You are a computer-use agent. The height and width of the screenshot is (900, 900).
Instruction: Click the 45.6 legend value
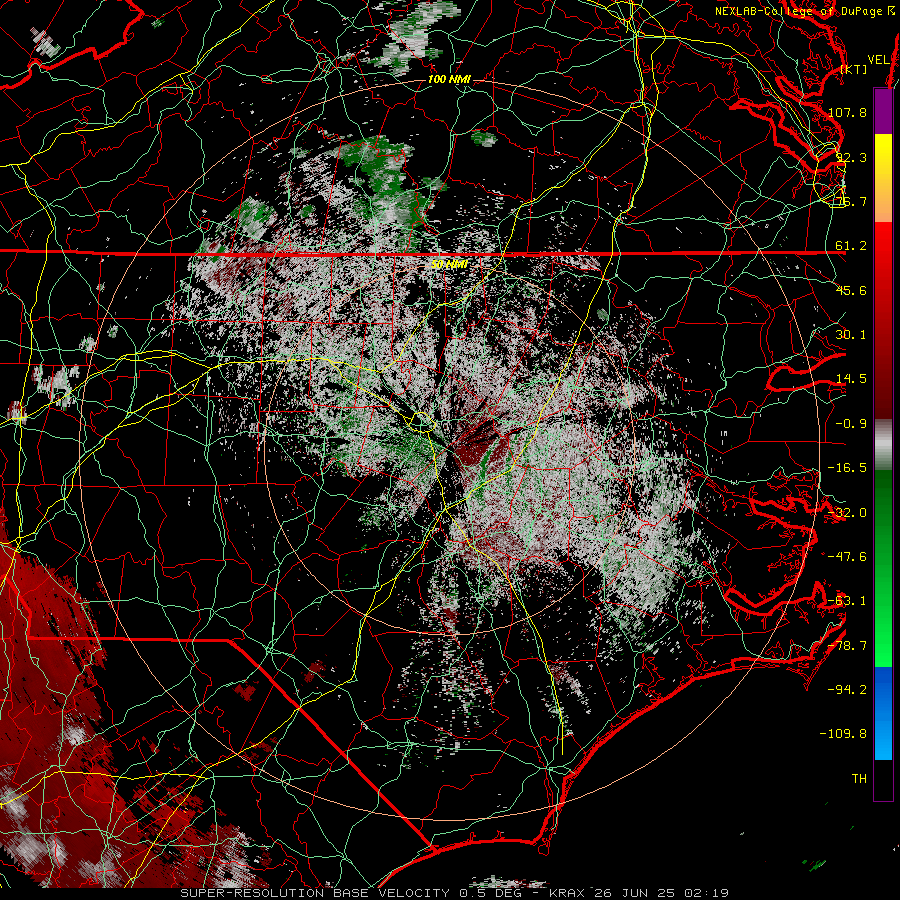point(851,290)
